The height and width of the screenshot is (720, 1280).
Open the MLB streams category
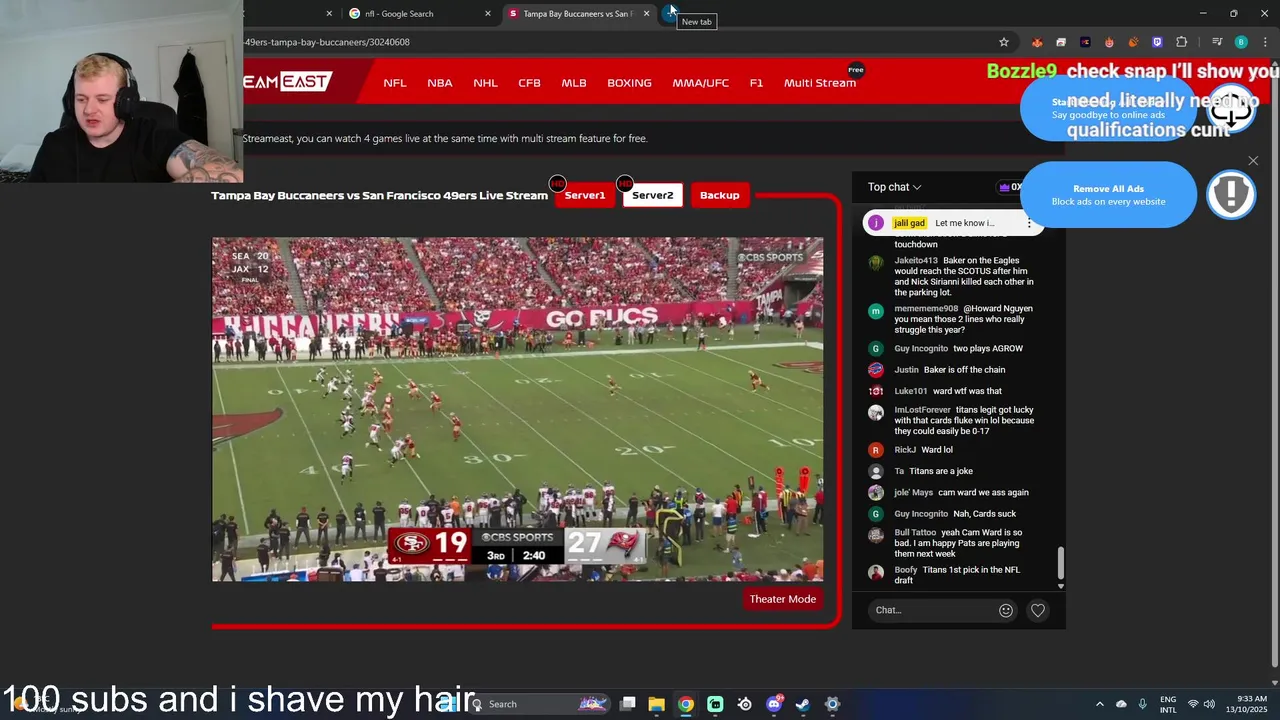[574, 83]
